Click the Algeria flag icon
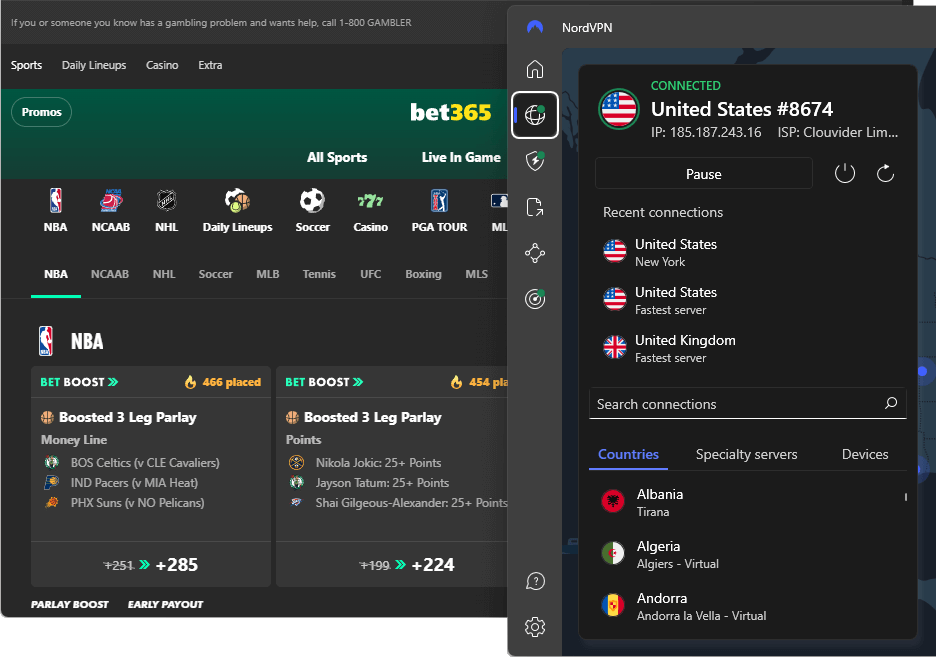This screenshot has width=936, height=658. coord(613,554)
